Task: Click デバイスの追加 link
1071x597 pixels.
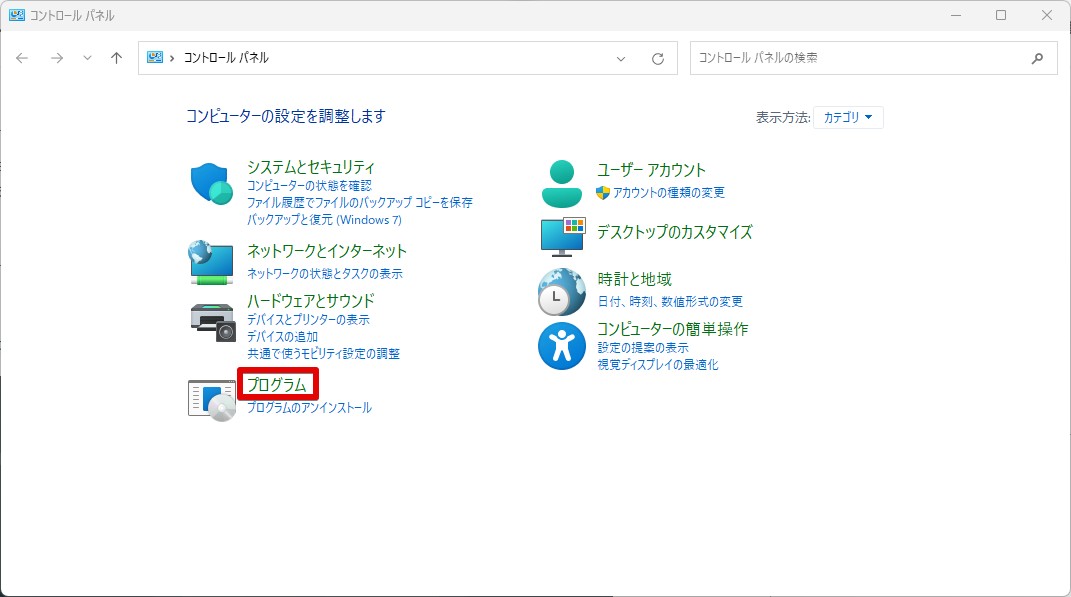Action: click(282, 337)
